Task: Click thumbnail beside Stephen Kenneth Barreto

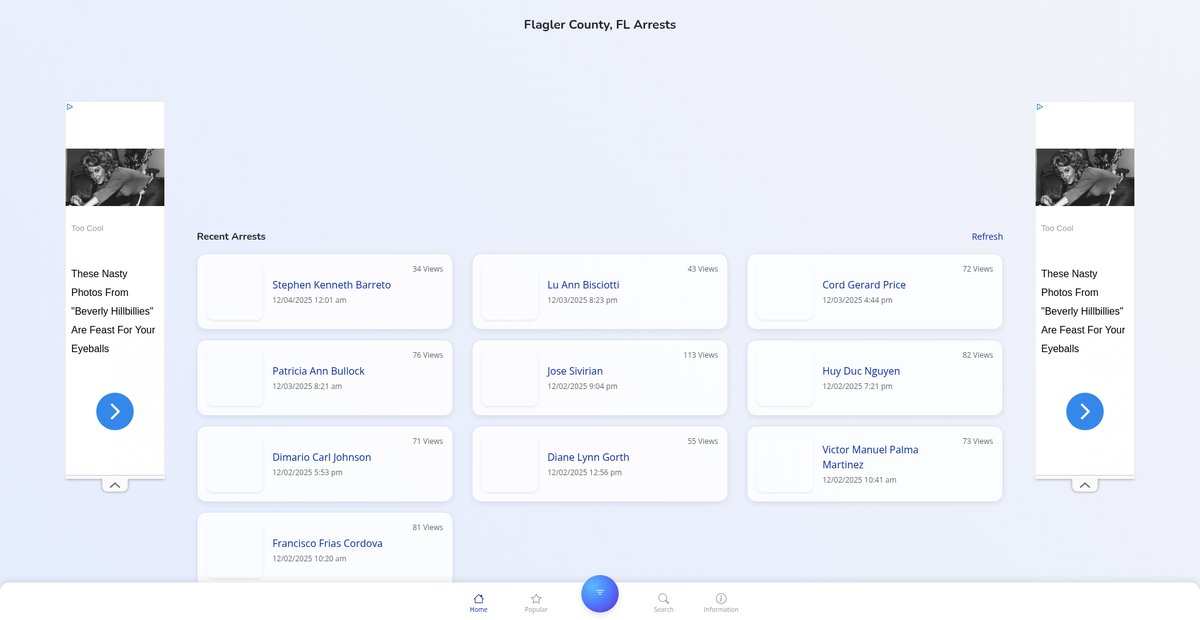Action: [x=235, y=292]
